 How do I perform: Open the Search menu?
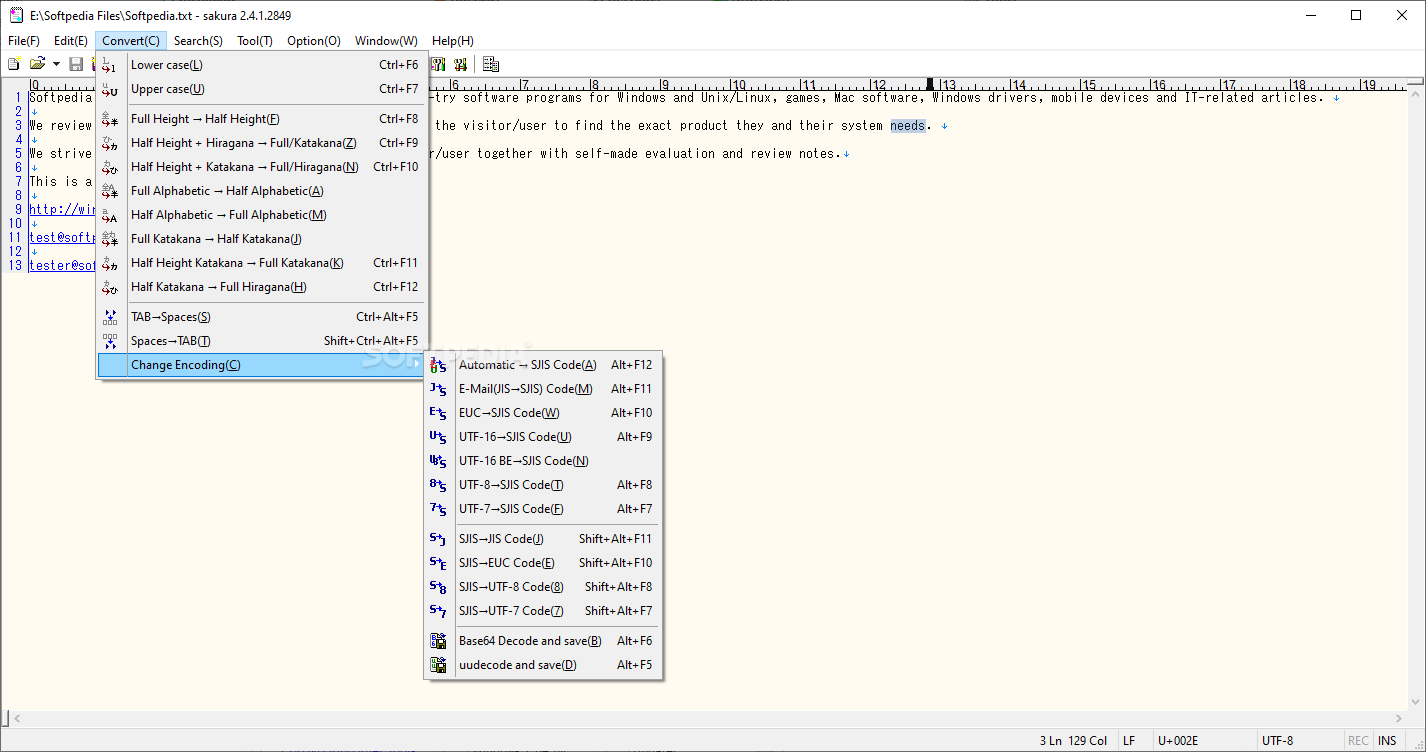coord(198,41)
